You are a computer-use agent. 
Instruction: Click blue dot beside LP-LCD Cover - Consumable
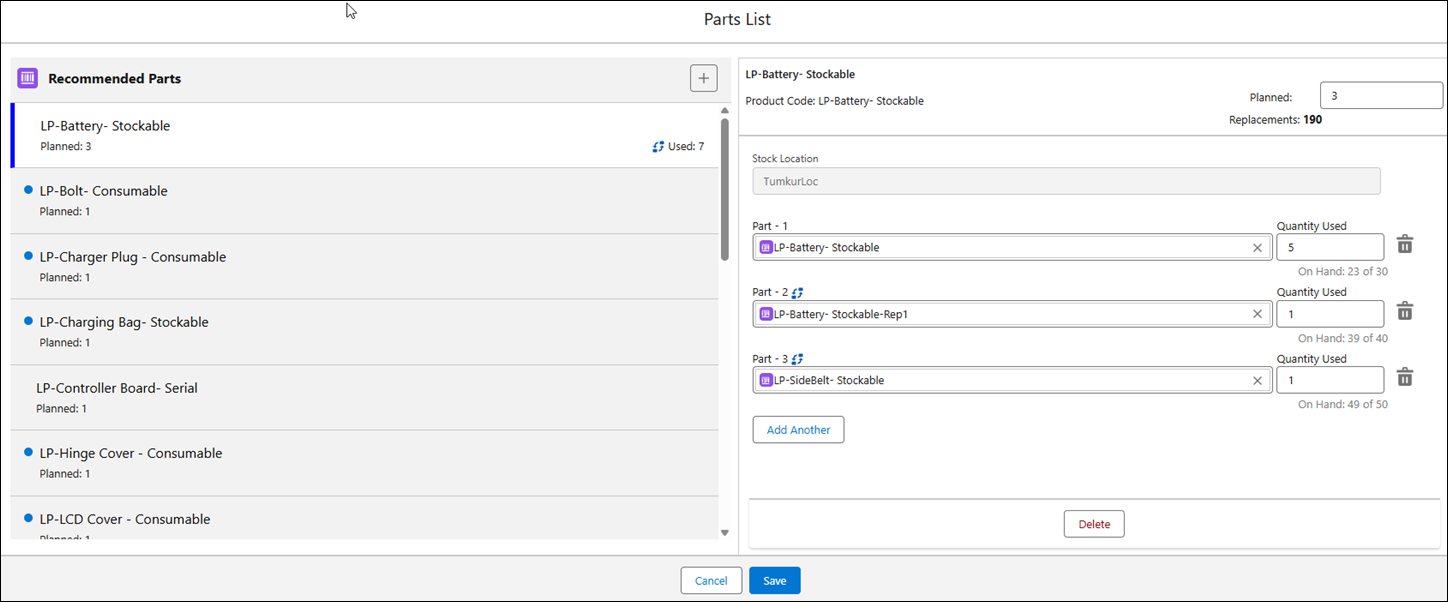28,518
